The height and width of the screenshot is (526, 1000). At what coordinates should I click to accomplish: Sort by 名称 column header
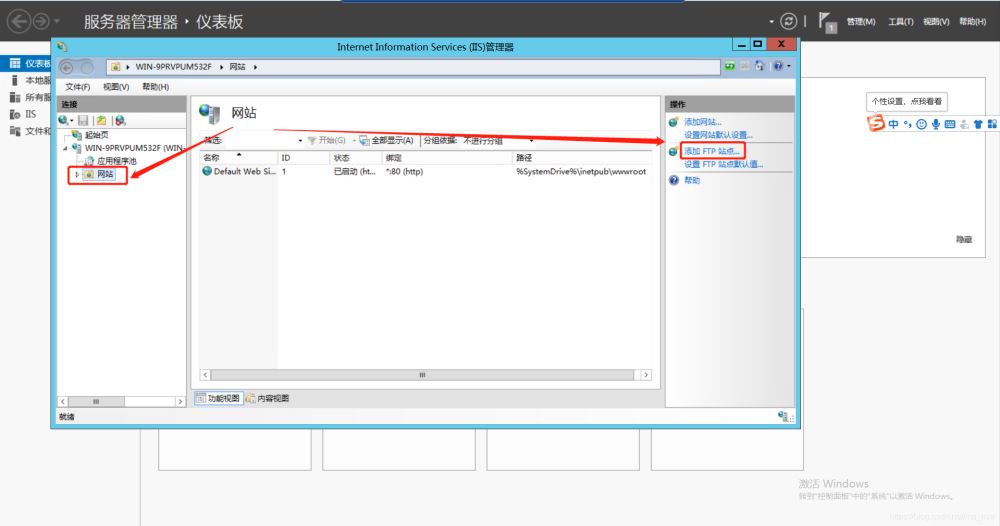click(239, 157)
